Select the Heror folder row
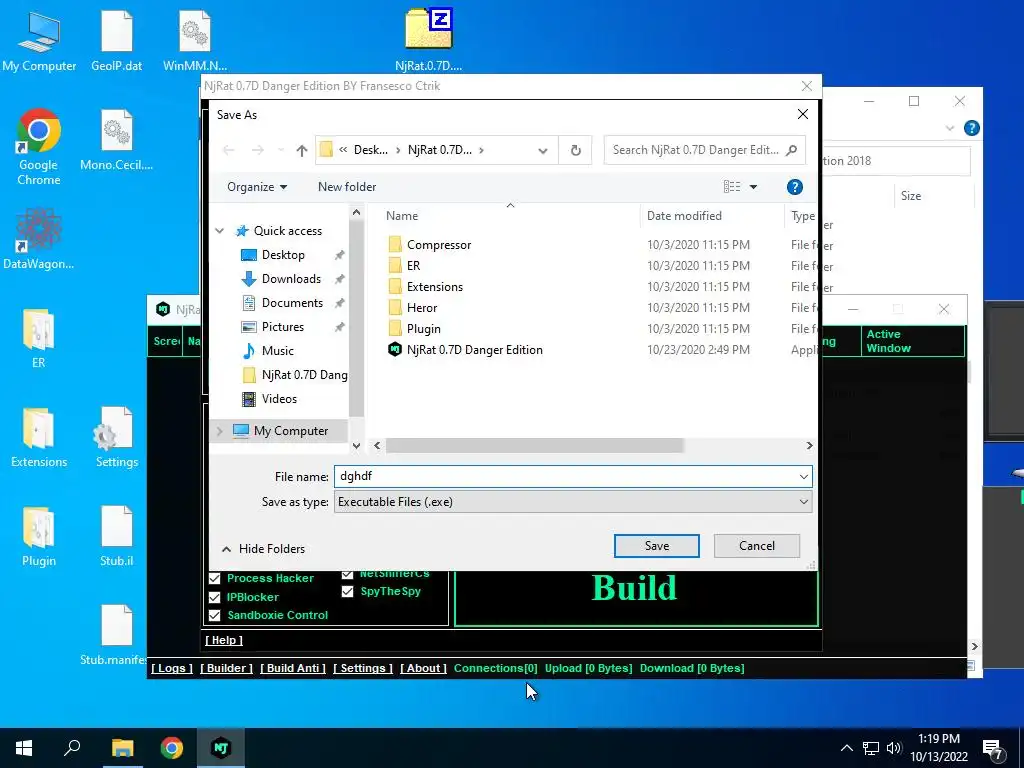The height and width of the screenshot is (768, 1024). 591,308
